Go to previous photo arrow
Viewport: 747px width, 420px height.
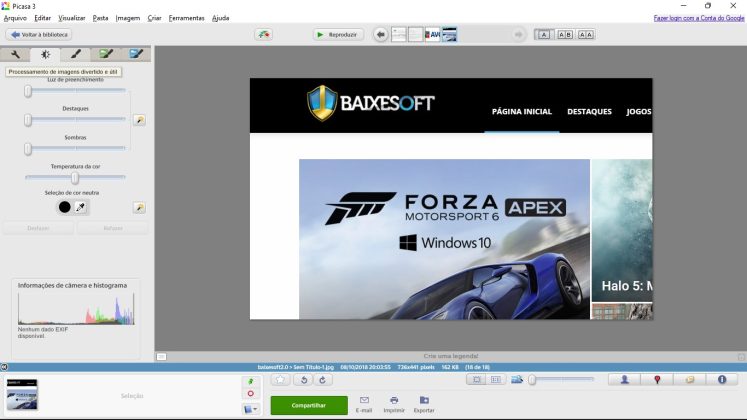click(x=380, y=34)
